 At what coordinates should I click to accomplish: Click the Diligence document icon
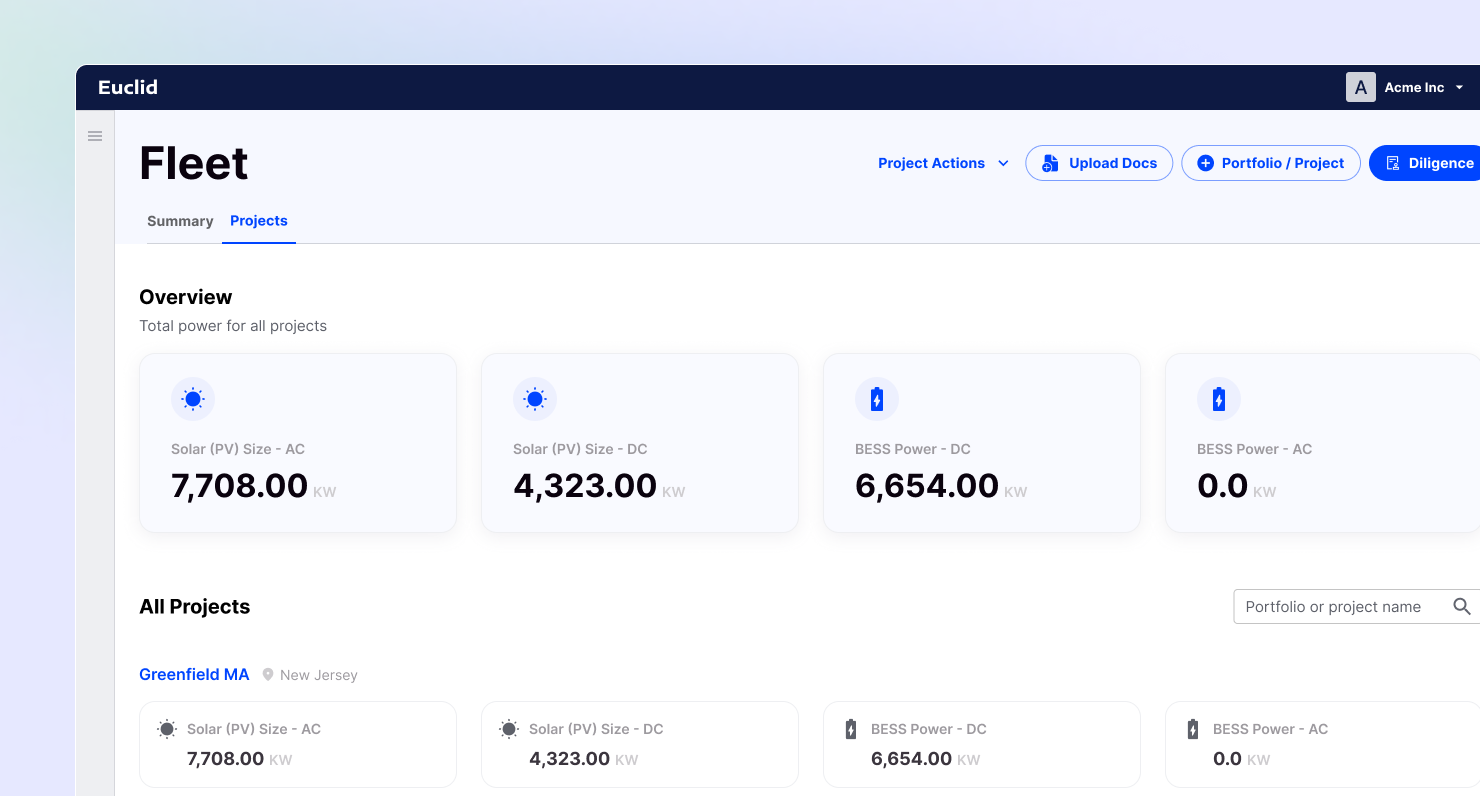pyautogui.click(x=1392, y=163)
